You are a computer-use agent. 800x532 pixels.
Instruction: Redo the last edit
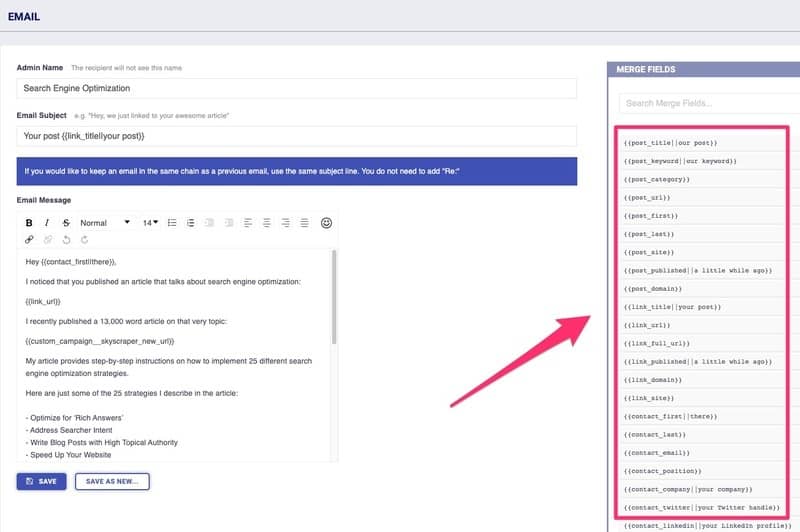(x=85, y=240)
